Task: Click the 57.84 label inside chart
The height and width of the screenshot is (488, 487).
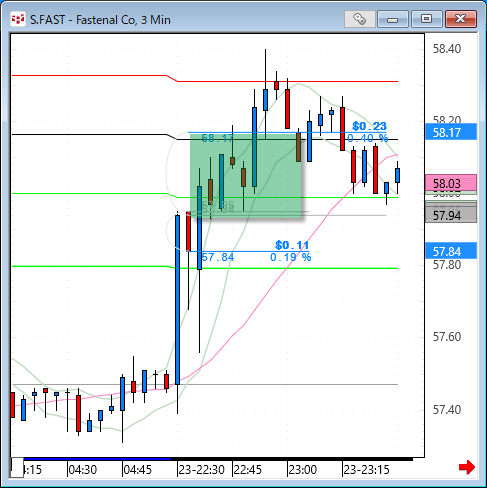Action: tap(218, 257)
